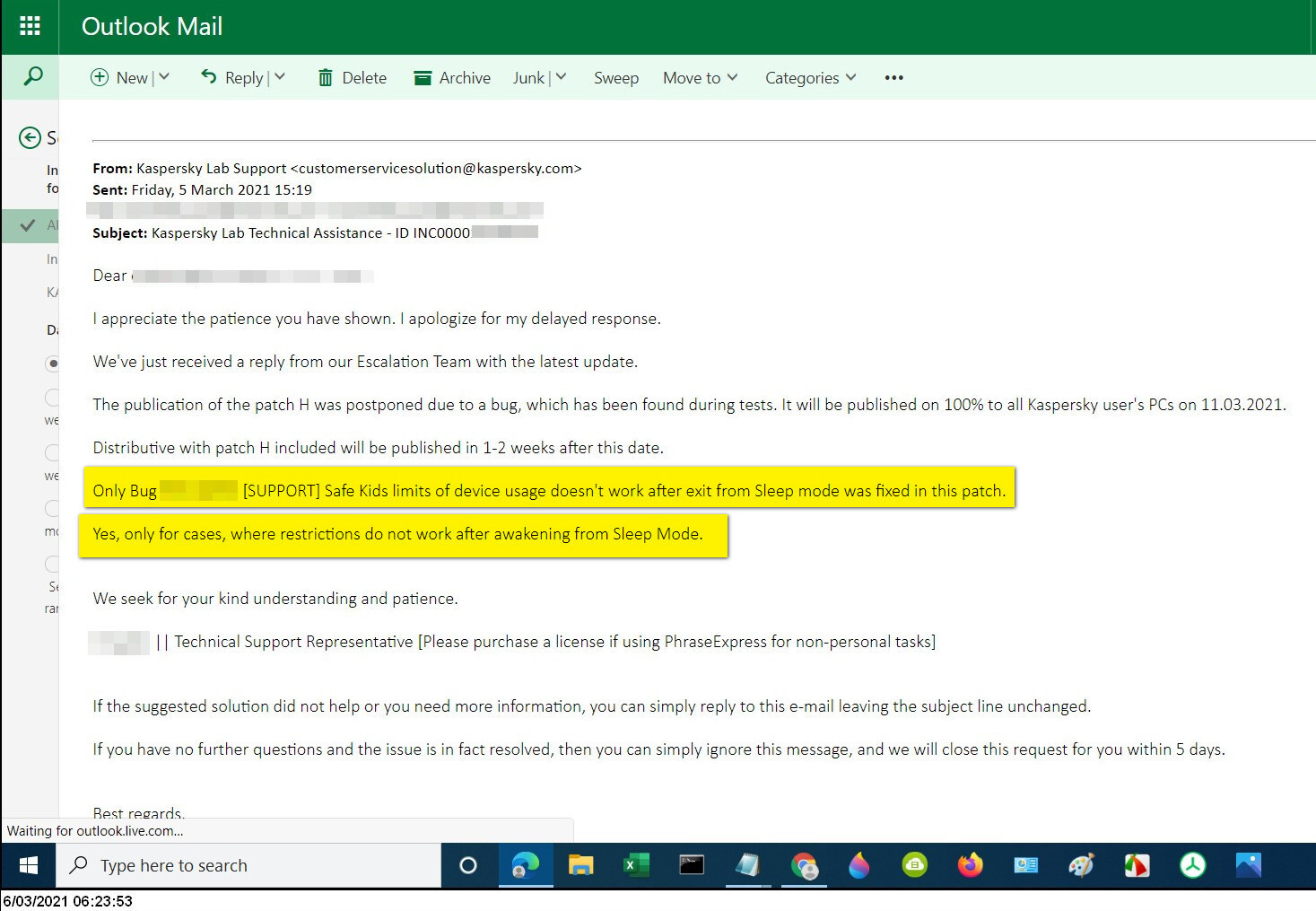Image resolution: width=1316 pixels, height=911 pixels.
Task: Click the circled back arrow
Action: [30, 137]
